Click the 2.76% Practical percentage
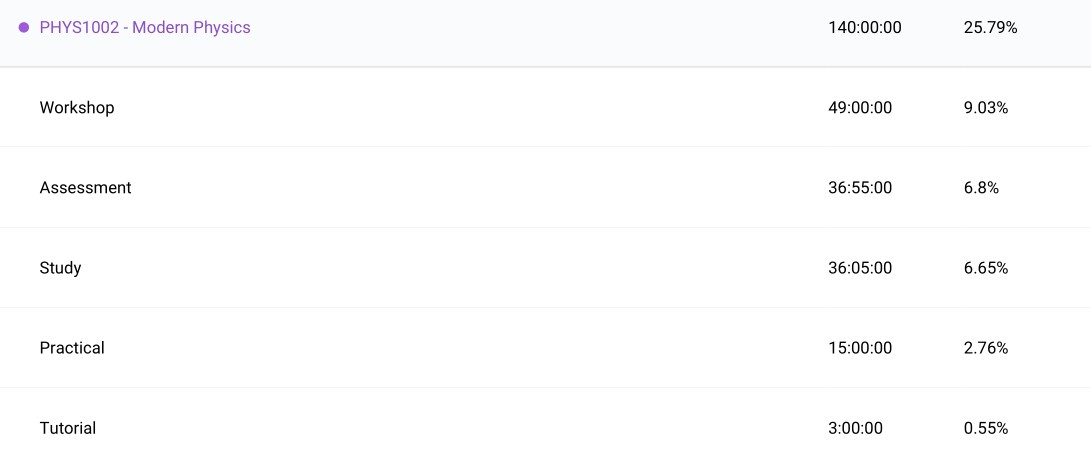 985,348
